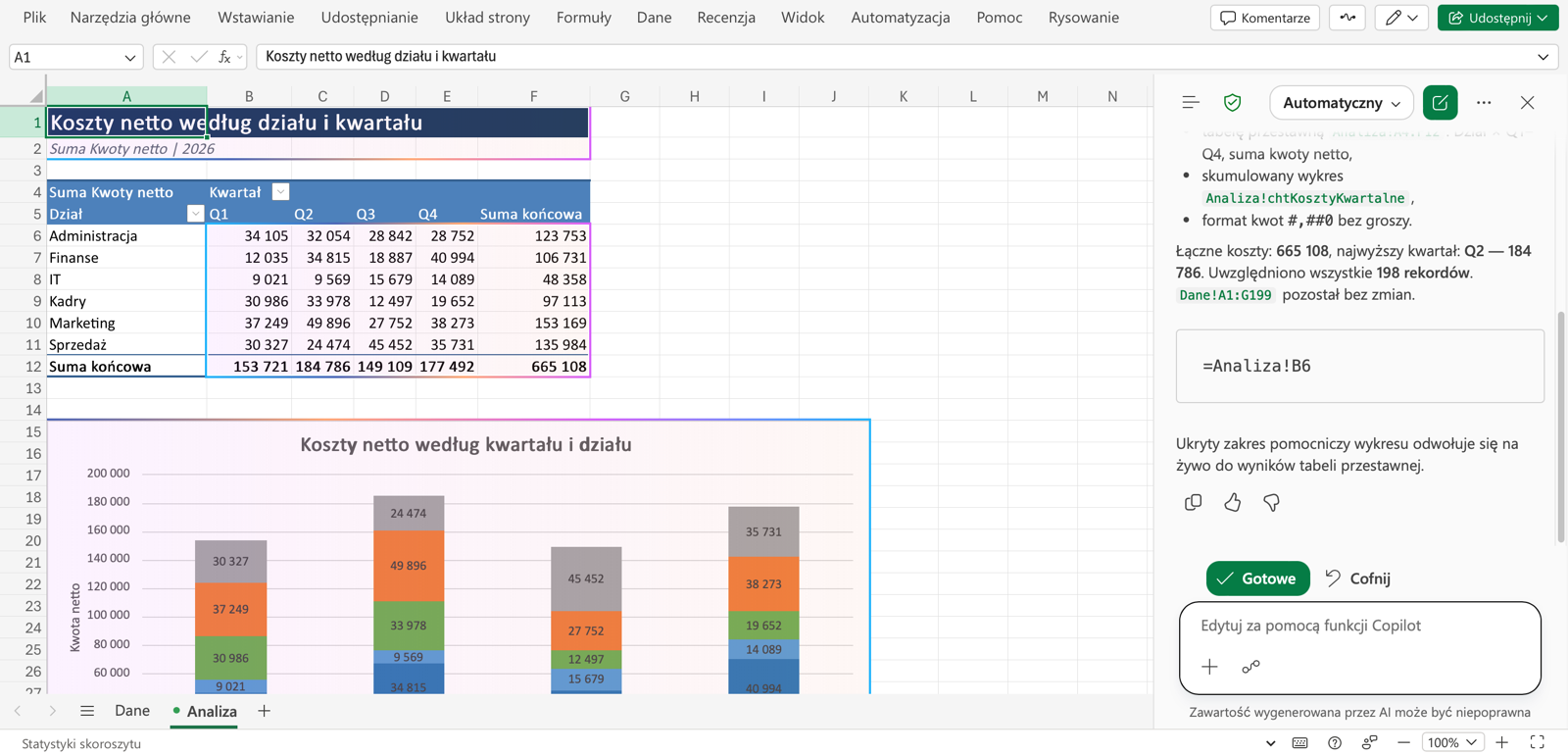Click the Copilot prompt input field
Viewport: 1568px width, 754px height.
point(1359,626)
